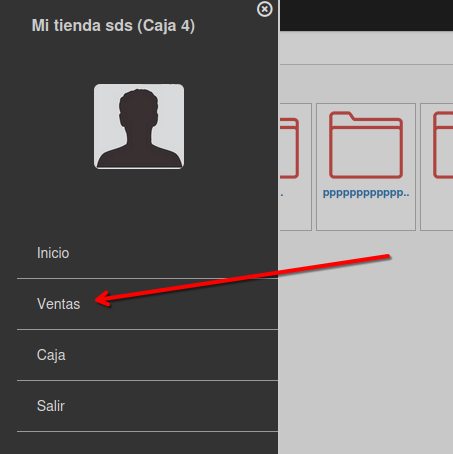The height and width of the screenshot is (454, 453).
Task: Open the Caja menu entry
Action: [x=147, y=355]
